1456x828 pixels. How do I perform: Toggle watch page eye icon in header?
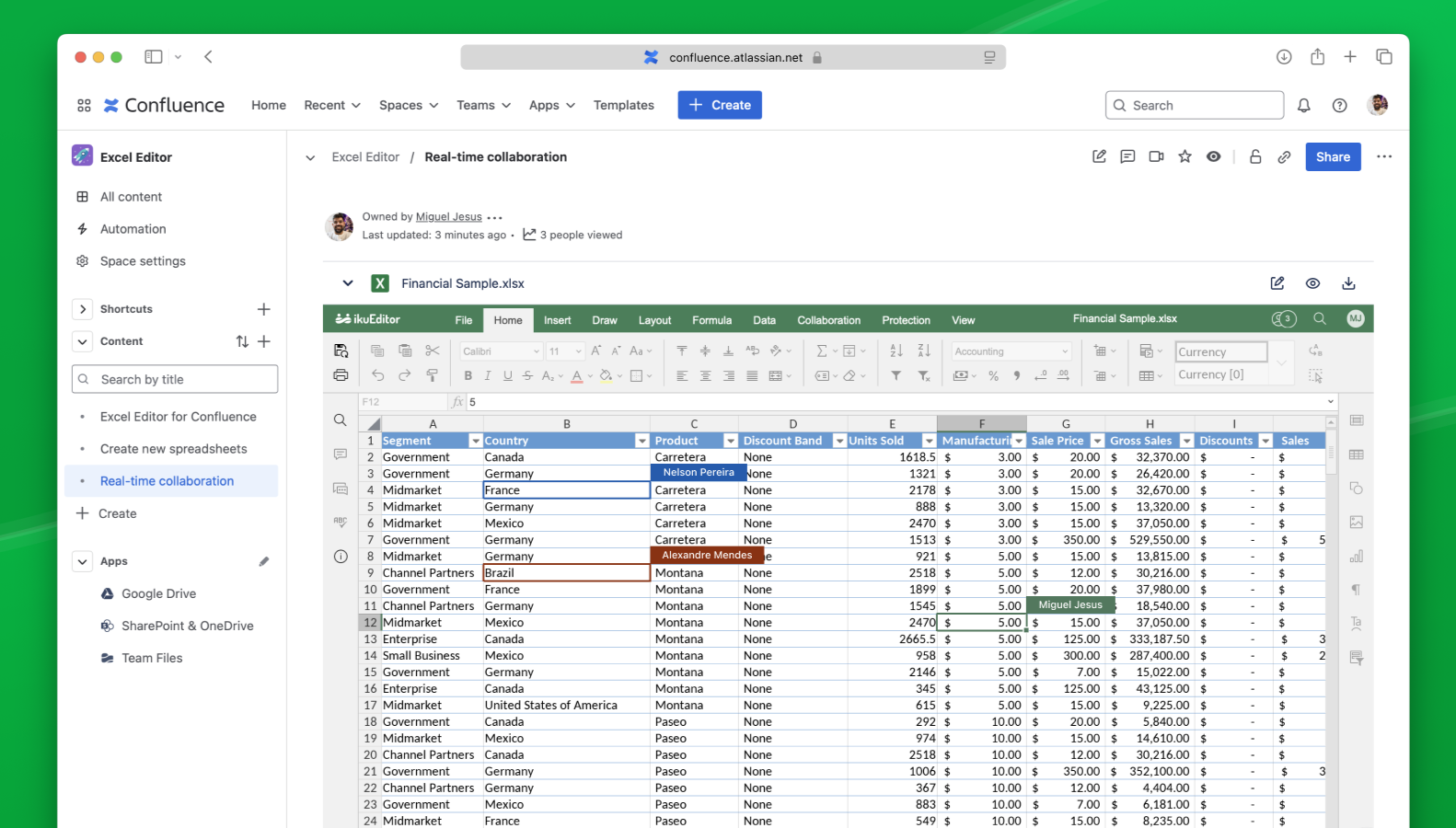(x=1214, y=156)
